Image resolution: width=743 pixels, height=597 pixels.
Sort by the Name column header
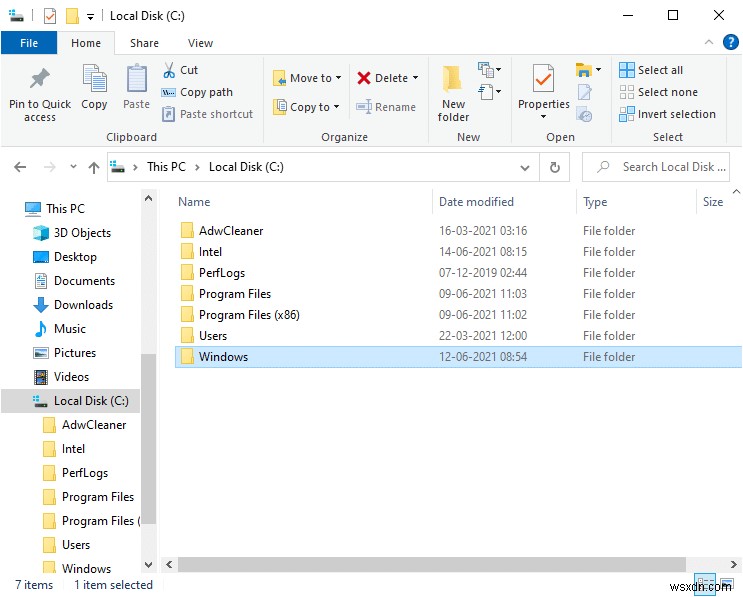[x=303, y=202]
